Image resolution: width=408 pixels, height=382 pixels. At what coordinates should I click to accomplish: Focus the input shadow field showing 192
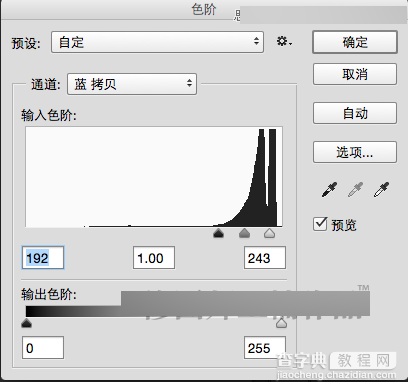[43, 258]
